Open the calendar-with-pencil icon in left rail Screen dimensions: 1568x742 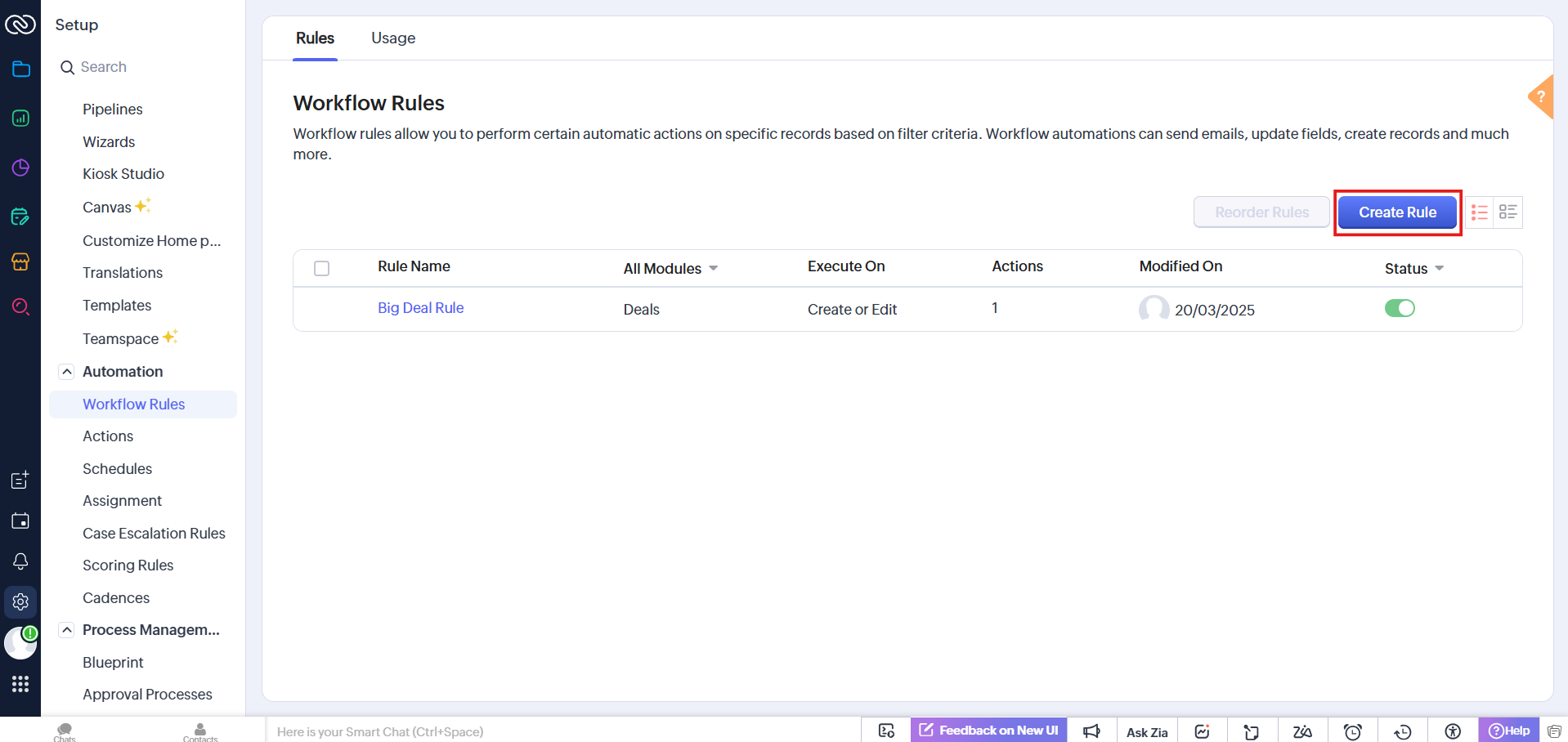coord(21,217)
